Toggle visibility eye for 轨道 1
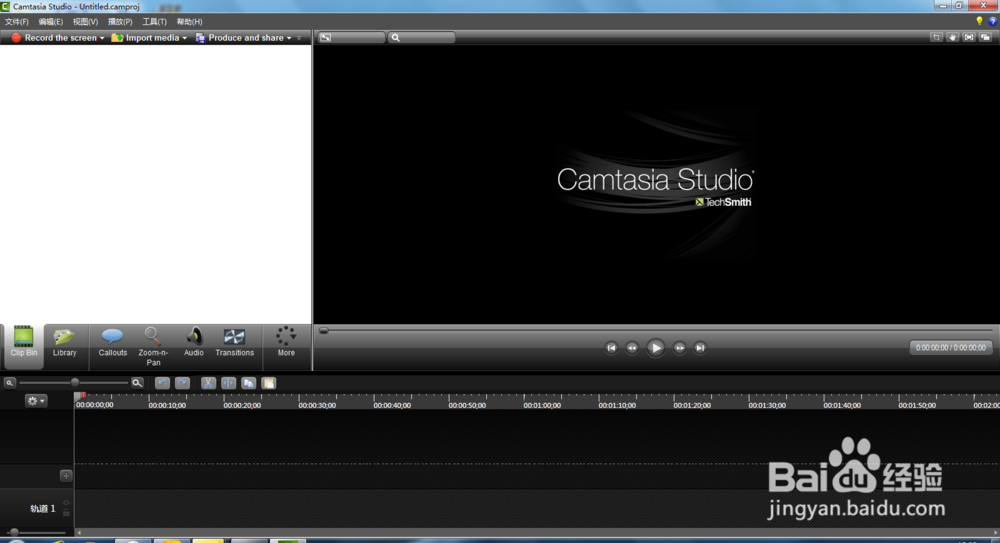The image size is (1000, 543). 66,503
